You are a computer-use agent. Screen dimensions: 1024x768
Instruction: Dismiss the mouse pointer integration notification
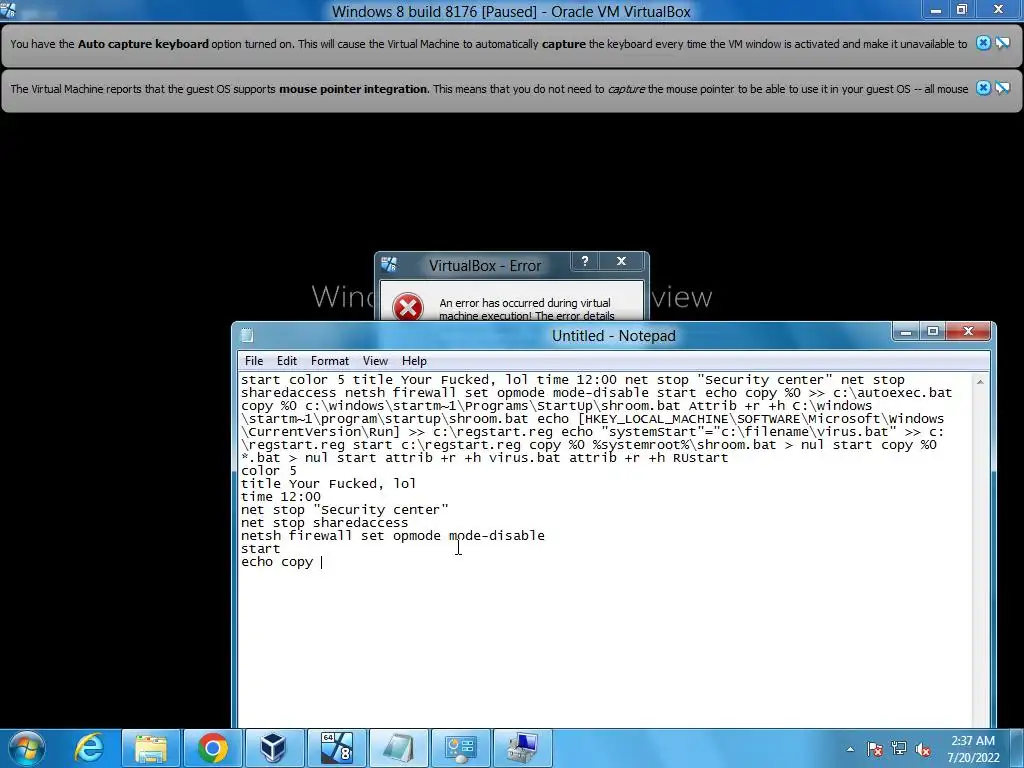coord(983,88)
